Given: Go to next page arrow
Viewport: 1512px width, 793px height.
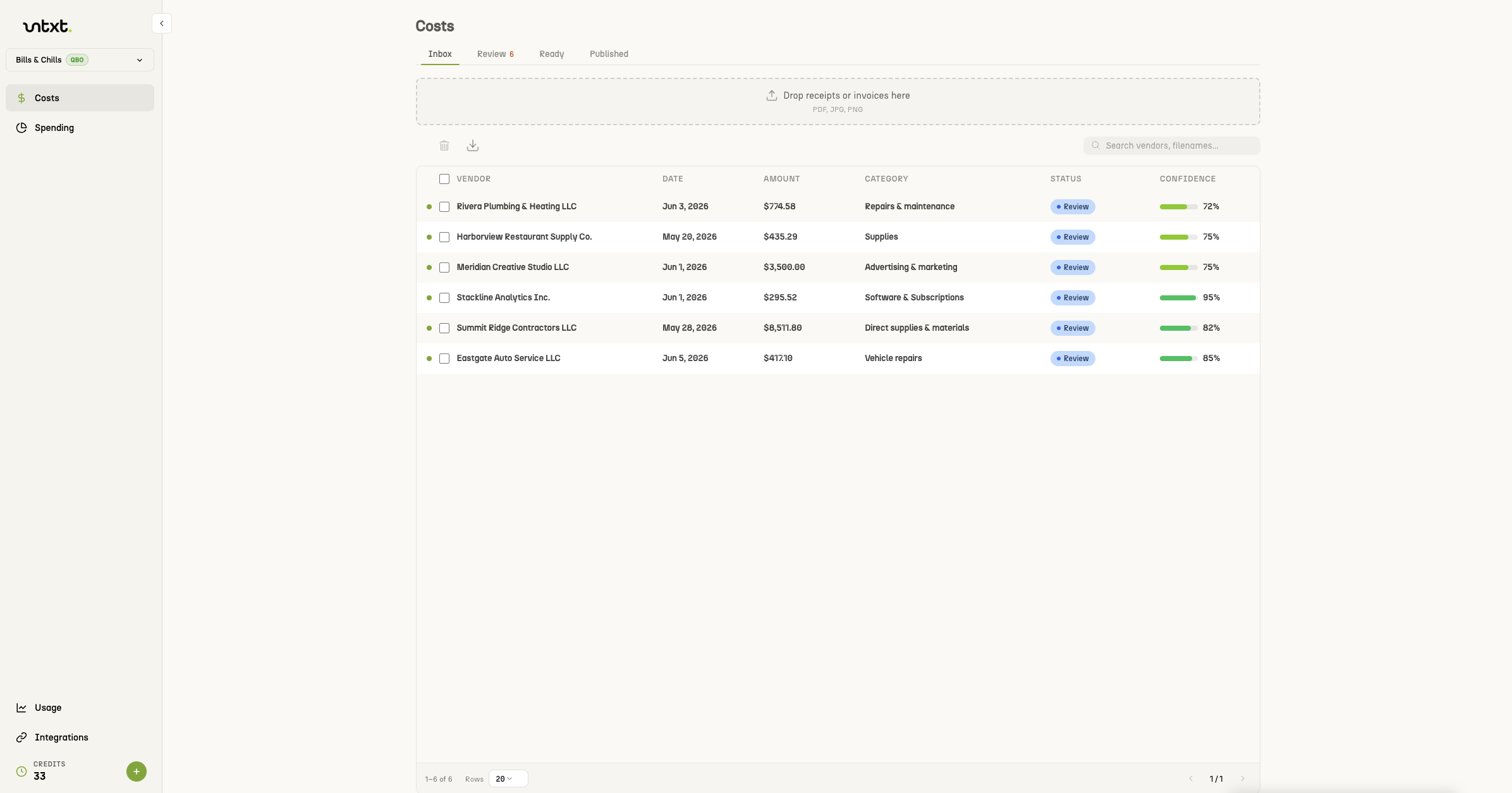Looking at the screenshot, I should 1243,778.
